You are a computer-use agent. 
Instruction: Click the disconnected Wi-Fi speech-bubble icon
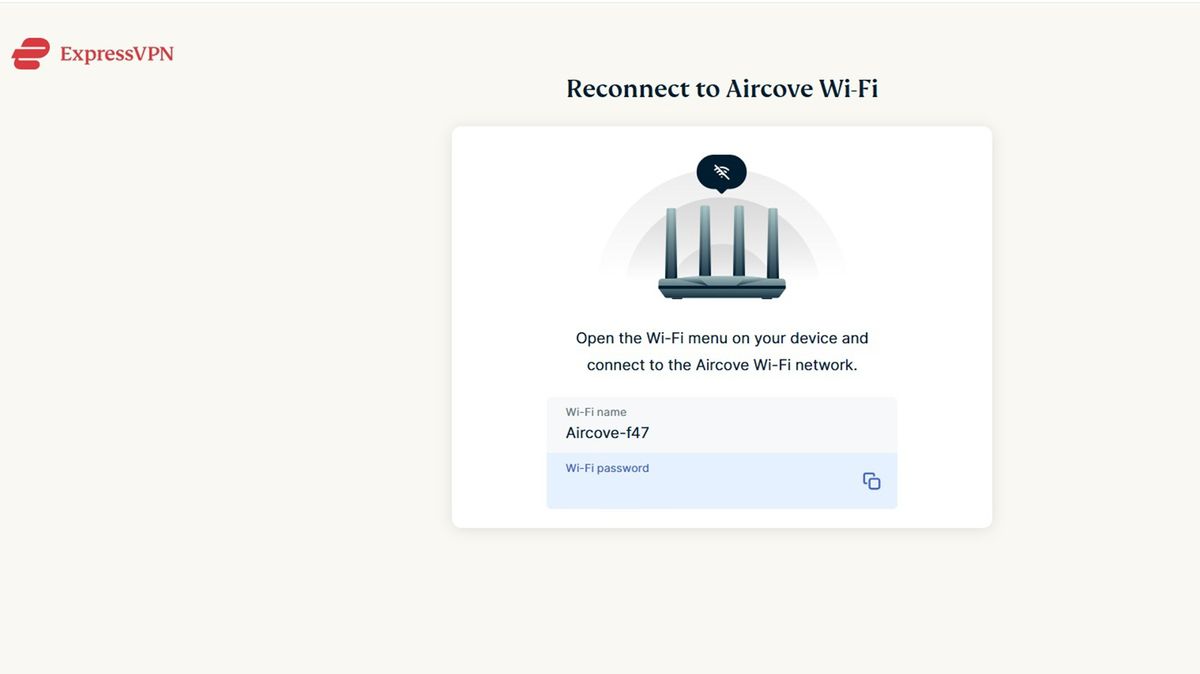click(721, 171)
